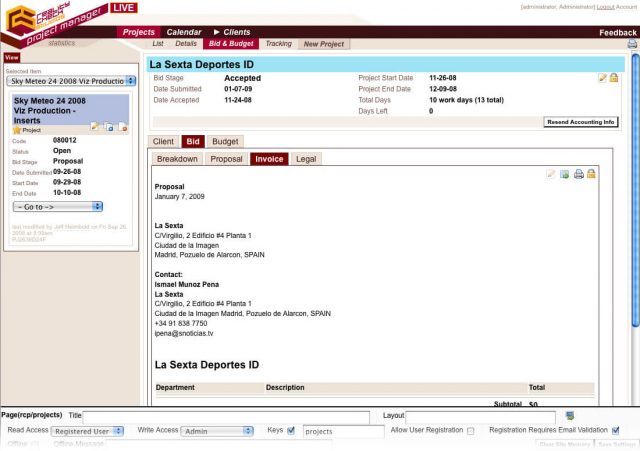This screenshot has width=640, height=451.
Task: Open the Breakdown sub-tab
Action: point(177,159)
